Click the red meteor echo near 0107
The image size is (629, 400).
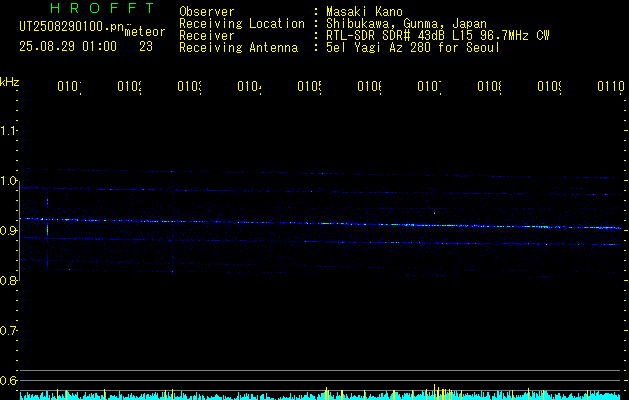(434, 213)
